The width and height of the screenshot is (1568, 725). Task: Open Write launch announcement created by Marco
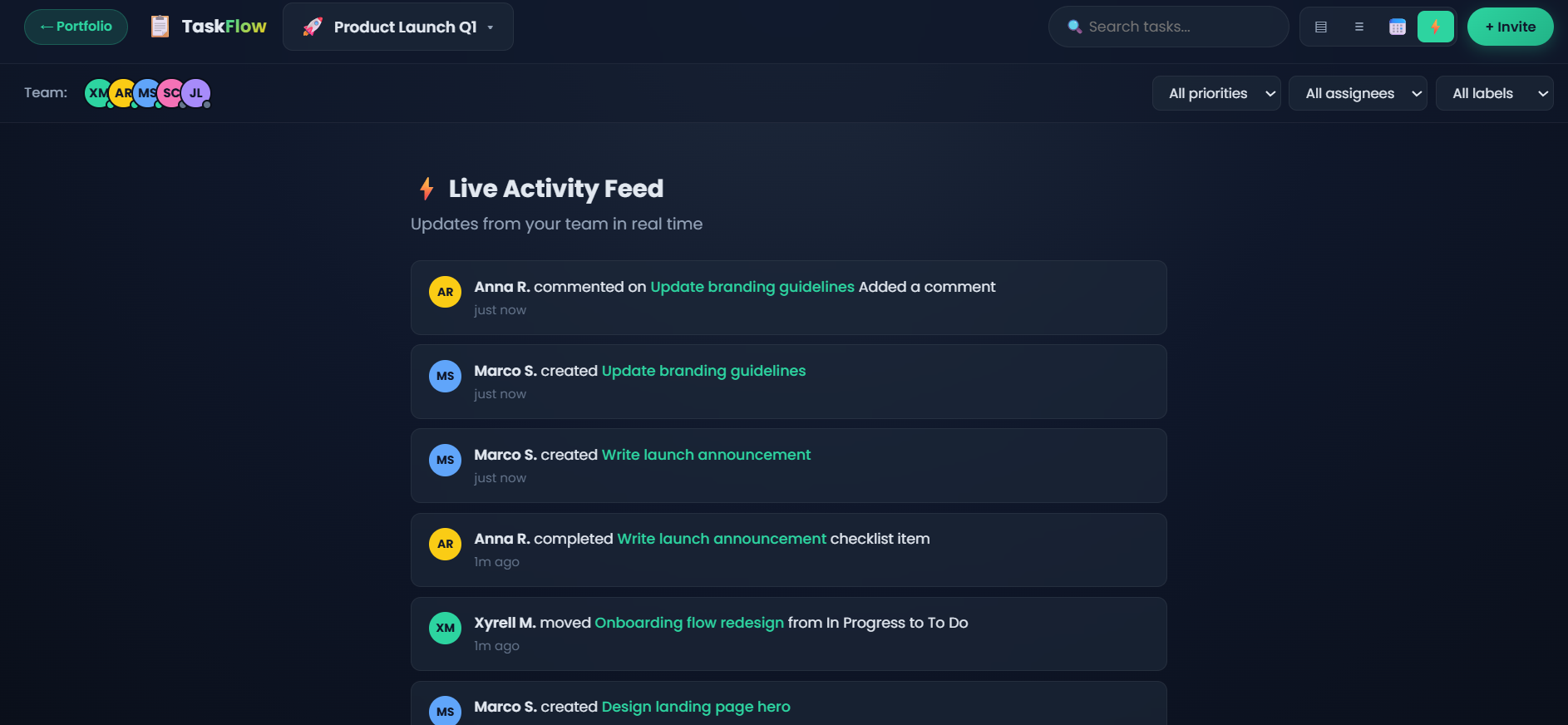706,455
